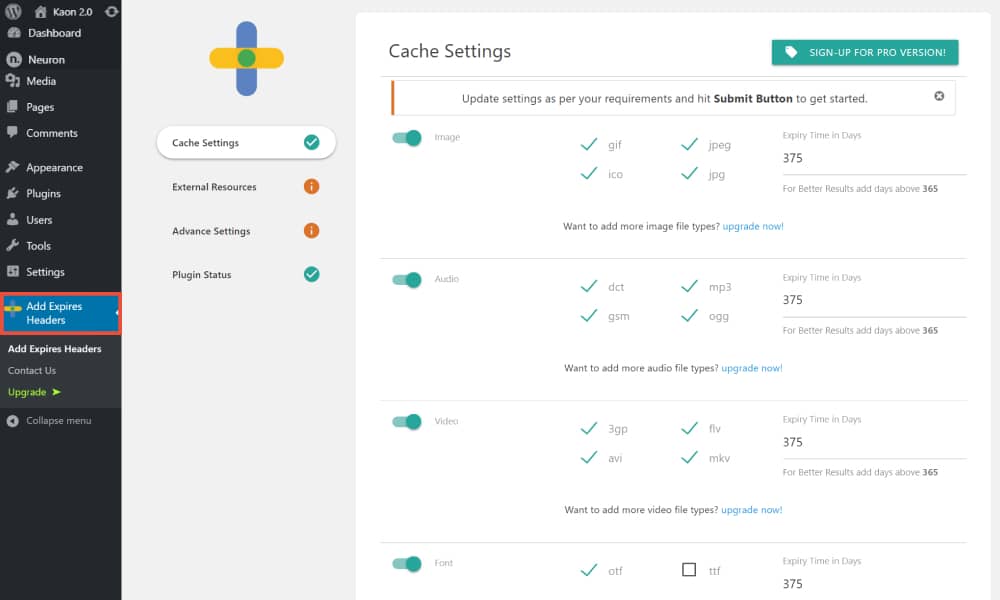Click the updates refresh icon in admin bar
This screenshot has width=1000, height=600.
pos(111,11)
